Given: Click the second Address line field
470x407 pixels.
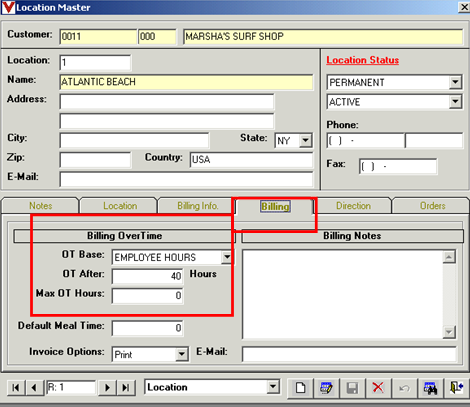Looking at the screenshot, I should click(167, 121).
